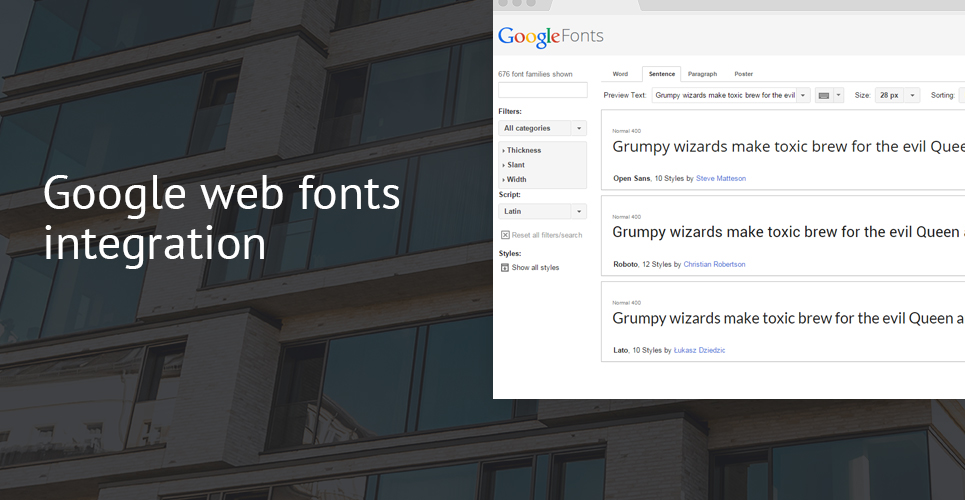This screenshot has width=965, height=500.
Task: Switch to the Word tab
Action: coord(620,74)
